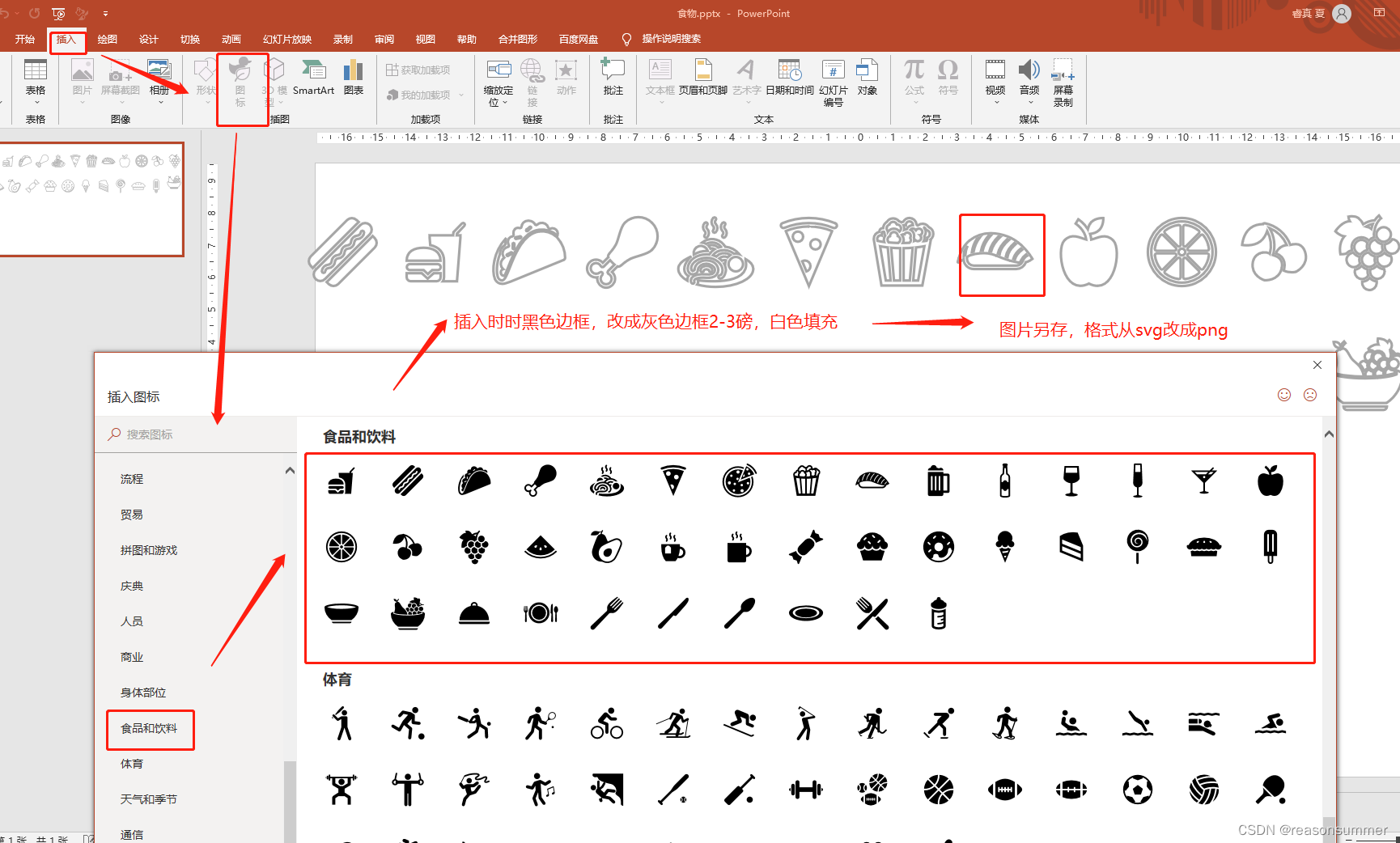Select the popcorn icon in dialog
This screenshot has height=843, width=1400.
[x=806, y=481]
